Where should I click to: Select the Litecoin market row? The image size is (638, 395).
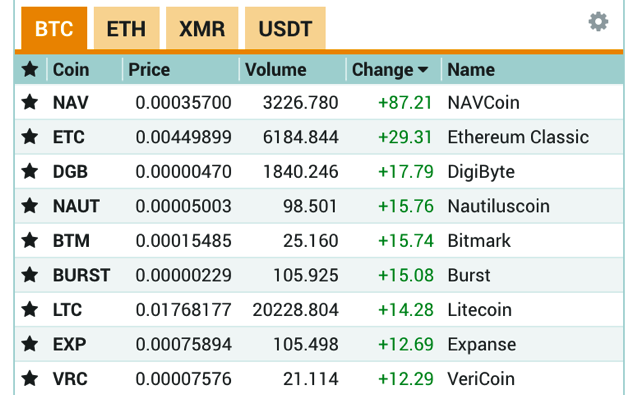pyautogui.click(x=319, y=310)
